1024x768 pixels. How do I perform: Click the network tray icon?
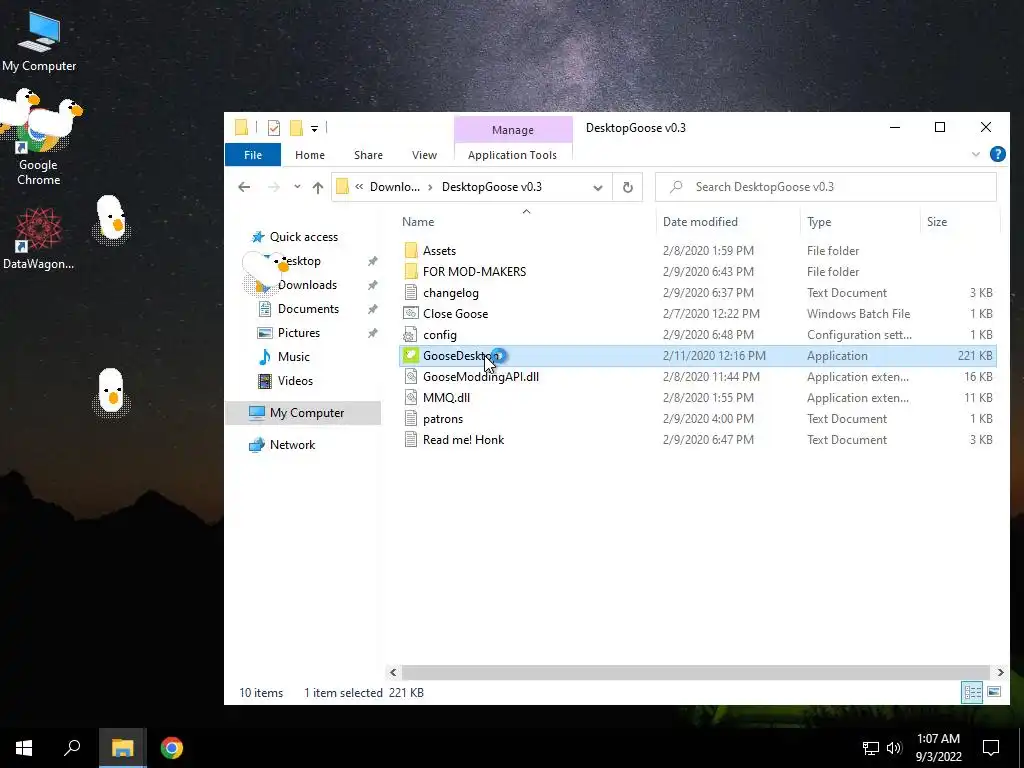[x=871, y=748]
